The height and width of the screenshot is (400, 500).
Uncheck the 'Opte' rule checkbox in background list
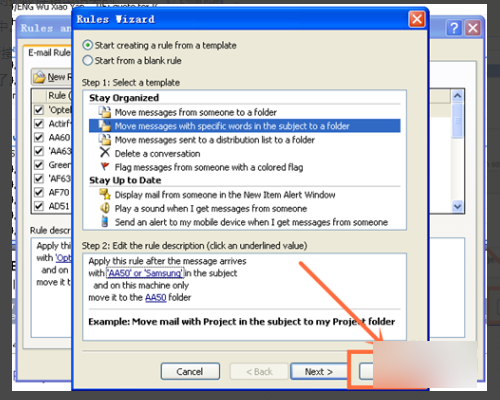pos(39,110)
